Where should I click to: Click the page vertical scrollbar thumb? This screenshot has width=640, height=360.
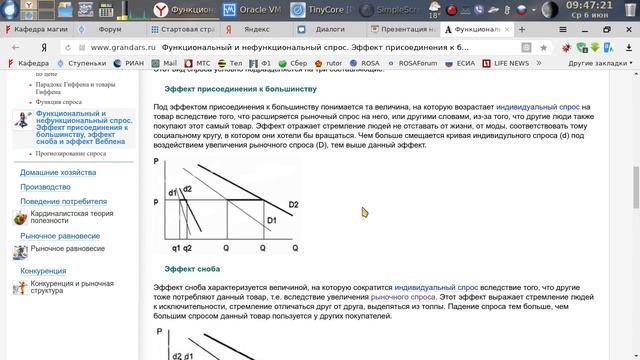pos(636,187)
